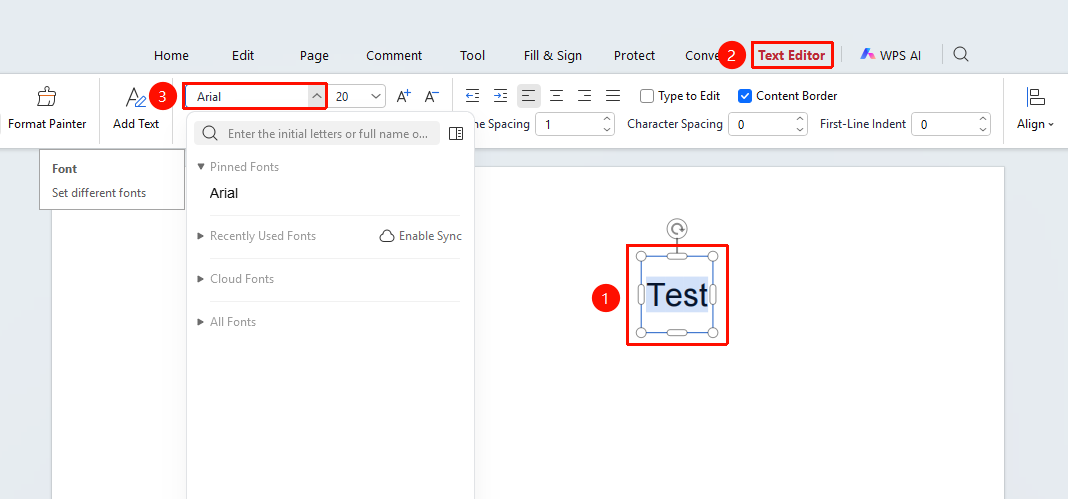This screenshot has height=499, width=1068.
Task: Click the font search field
Action: coord(317,133)
